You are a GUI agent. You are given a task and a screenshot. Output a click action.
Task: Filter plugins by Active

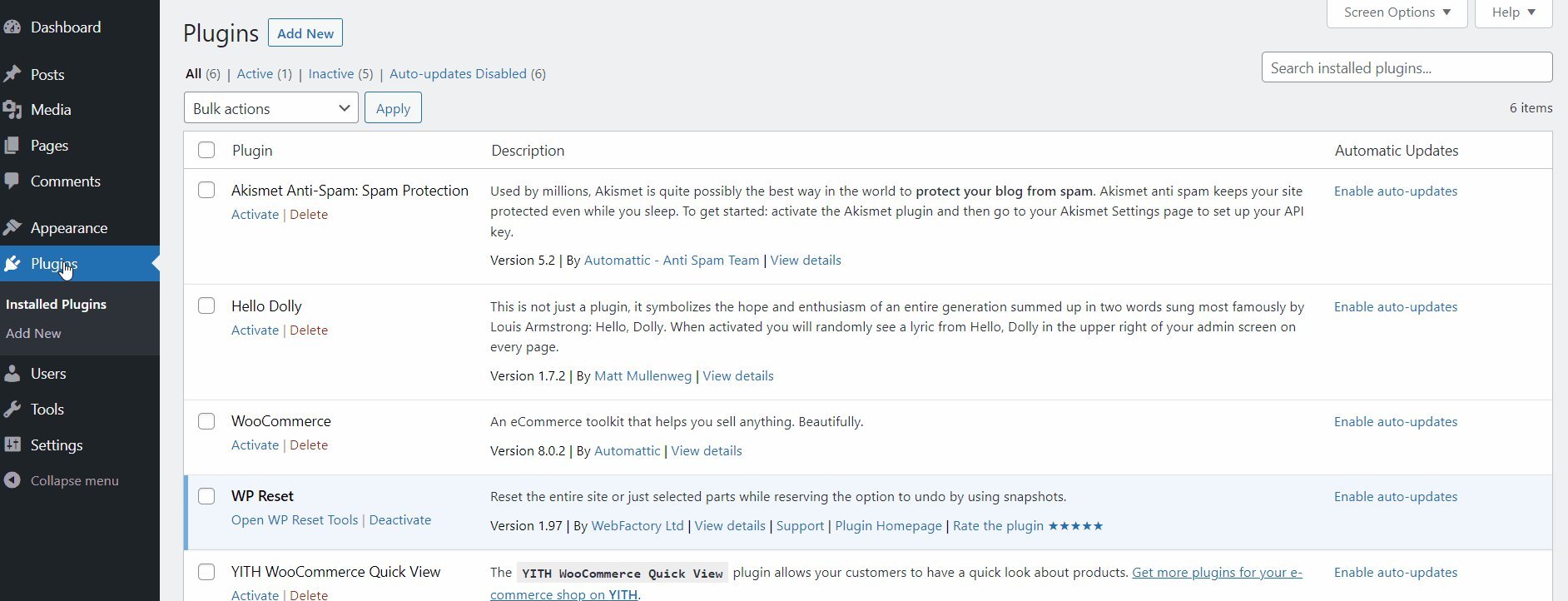pos(255,74)
